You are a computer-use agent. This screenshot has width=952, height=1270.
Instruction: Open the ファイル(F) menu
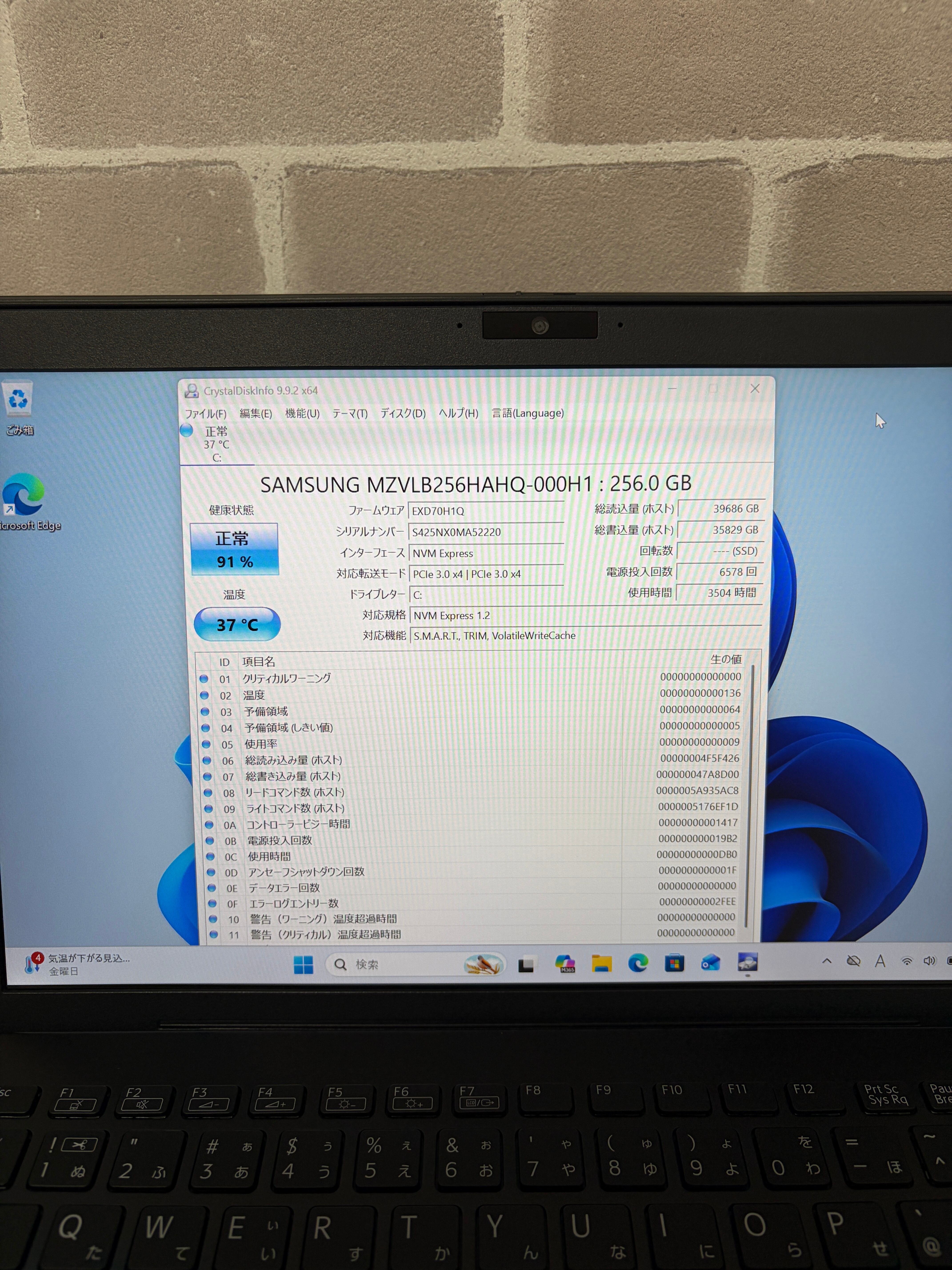point(205,413)
